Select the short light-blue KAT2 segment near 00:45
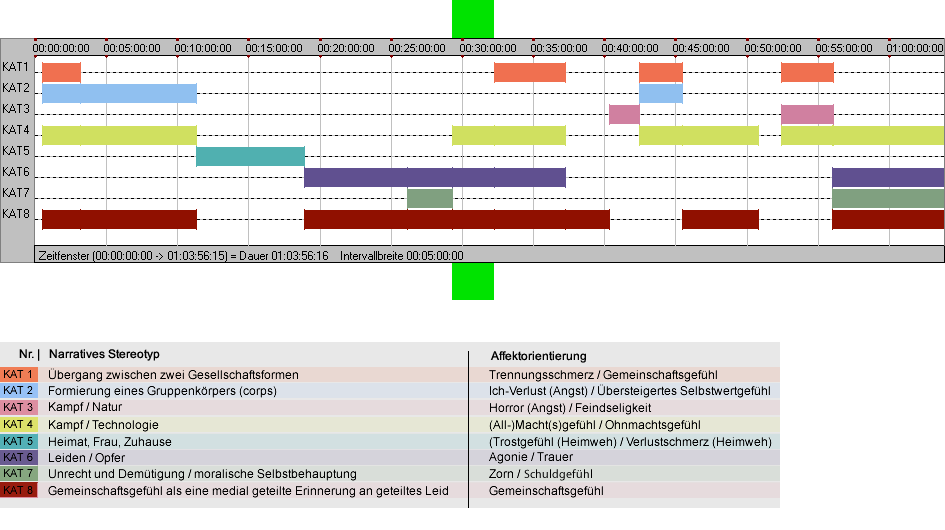 click(661, 93)
